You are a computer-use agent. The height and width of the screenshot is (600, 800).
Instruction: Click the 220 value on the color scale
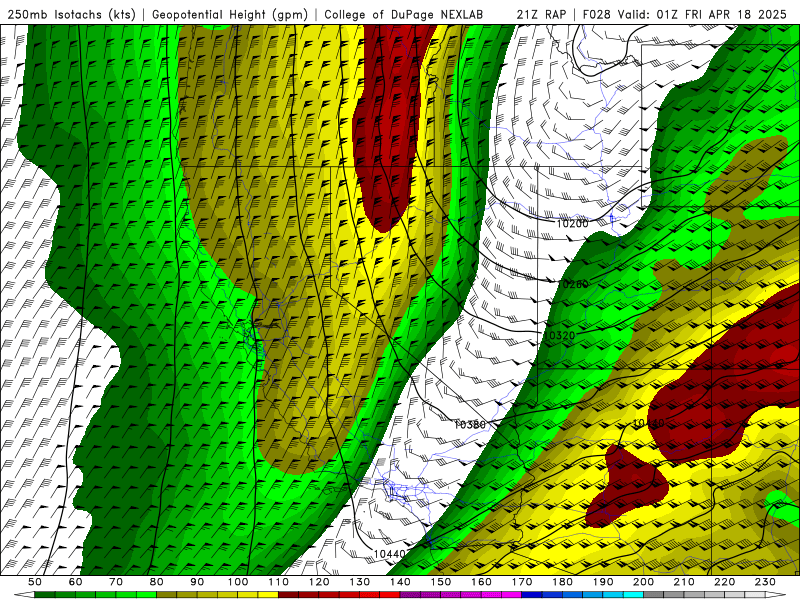(725, 582)
